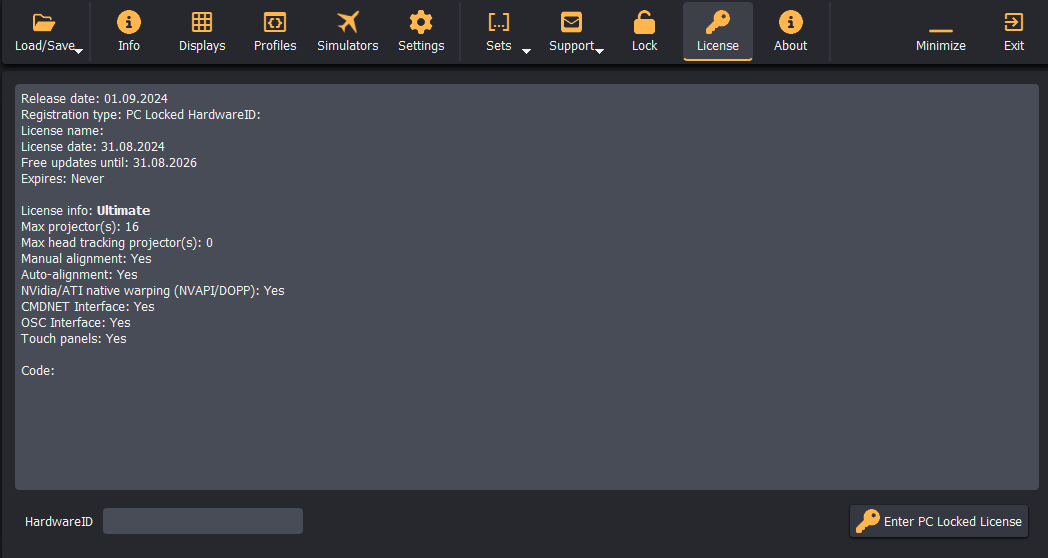Click 'NVidia/ATI native warping' line
Viewport: 1048px width, 558px height.
click(x=152, y=291)
